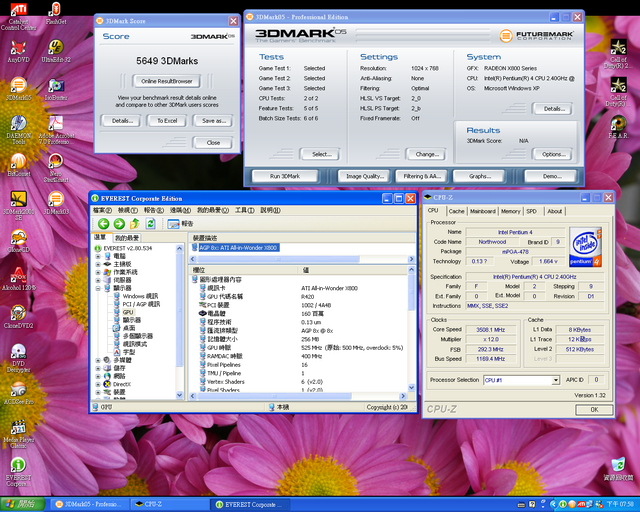640x512 pixels.
Task: Open the Adobe Acrobat 7.0 Professional shortcut
Action: click(56, 130)
